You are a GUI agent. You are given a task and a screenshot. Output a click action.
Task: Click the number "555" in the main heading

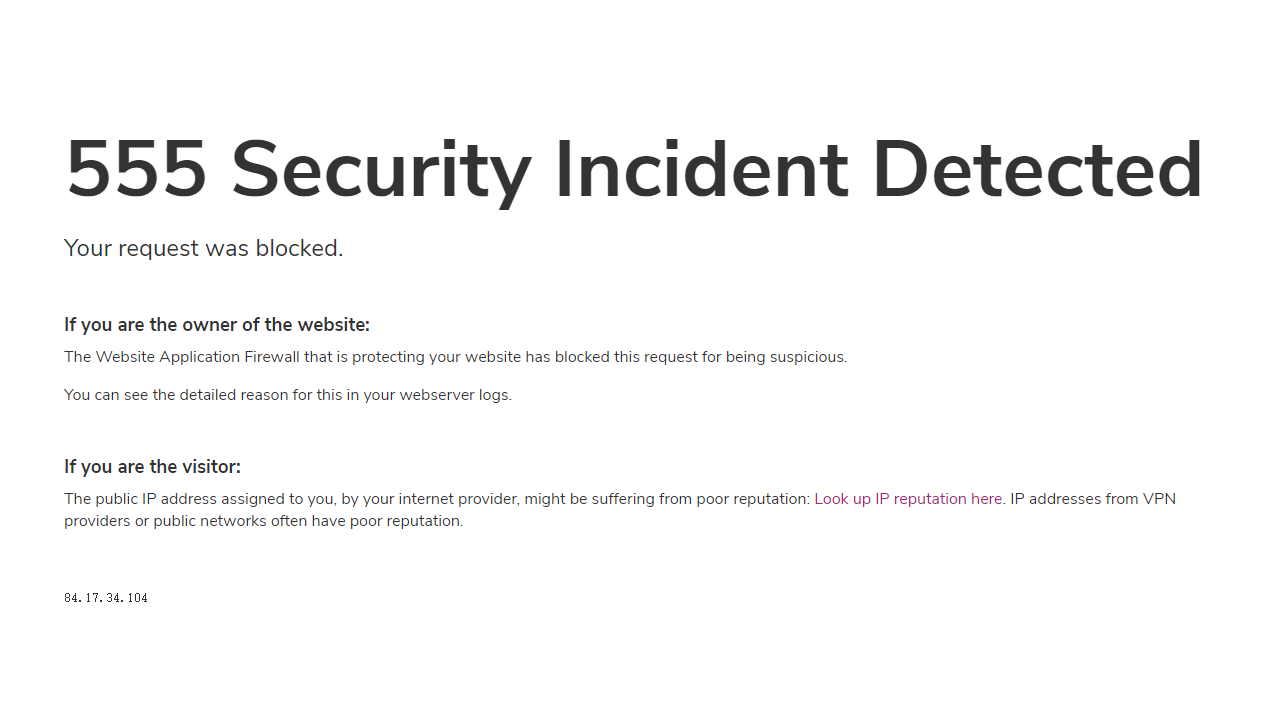tap(136, 170)
